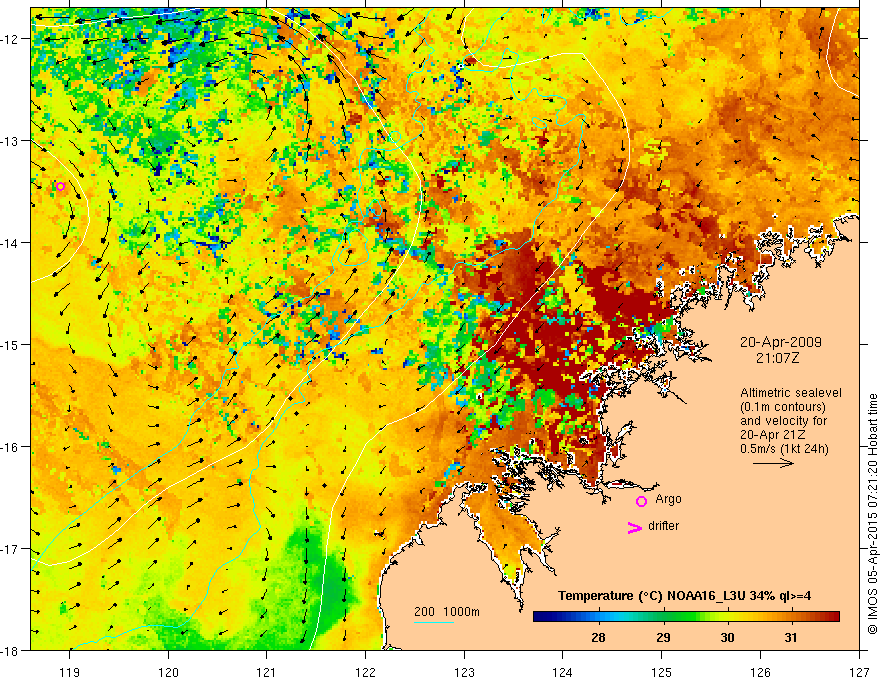Viewport: 880px width, 680px height.
Task: Click the magenta Argo circle in the legend
Action: tap(641, 501)
